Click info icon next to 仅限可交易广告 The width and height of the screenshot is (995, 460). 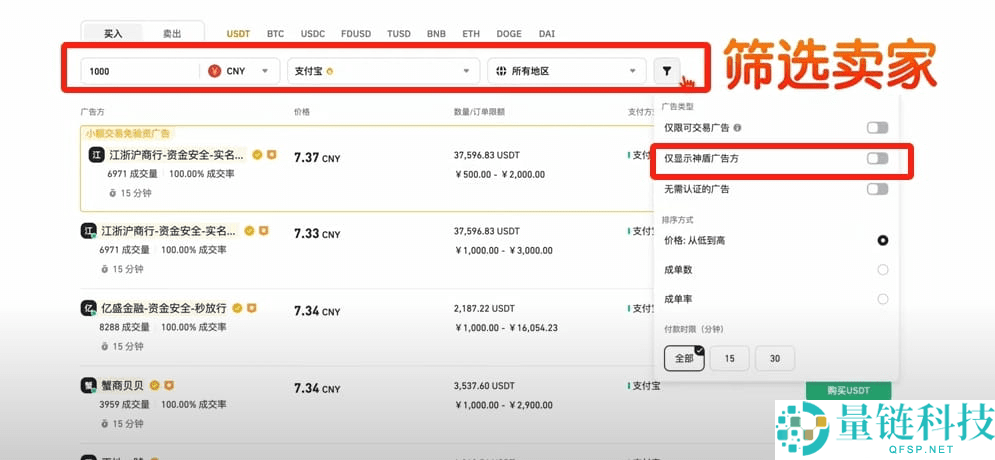click(x=737, y=128)
